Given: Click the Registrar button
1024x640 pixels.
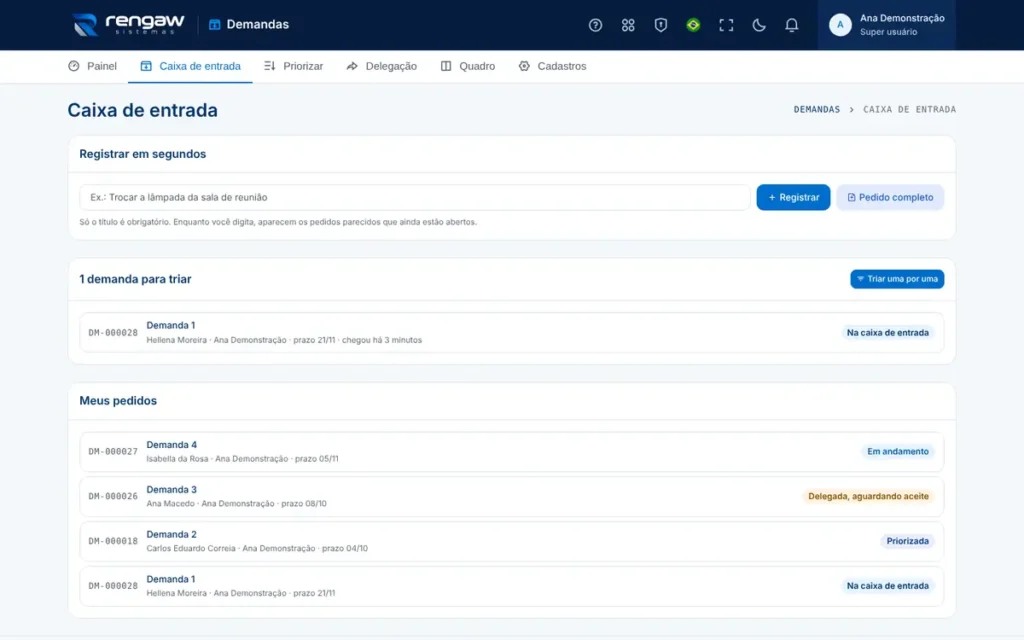Looking at the screenshot, I should 793,197.
